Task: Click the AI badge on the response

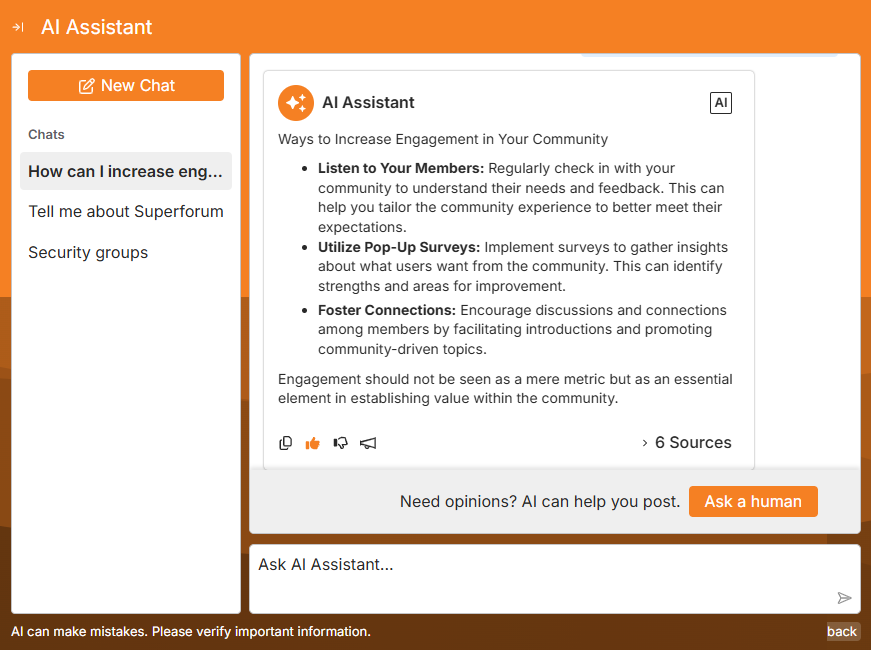Action: pos(720,103)
